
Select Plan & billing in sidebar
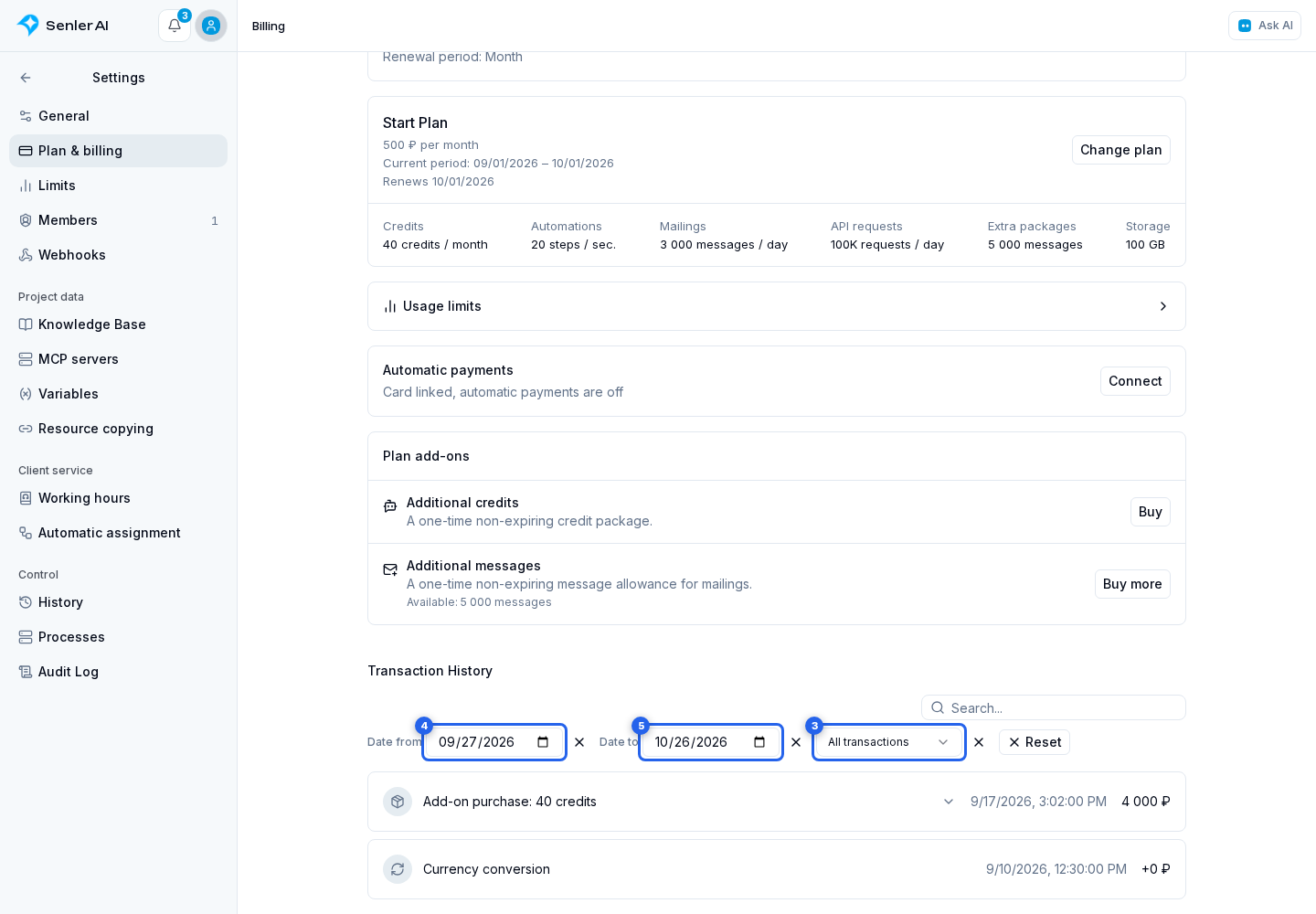click(118, 151)
